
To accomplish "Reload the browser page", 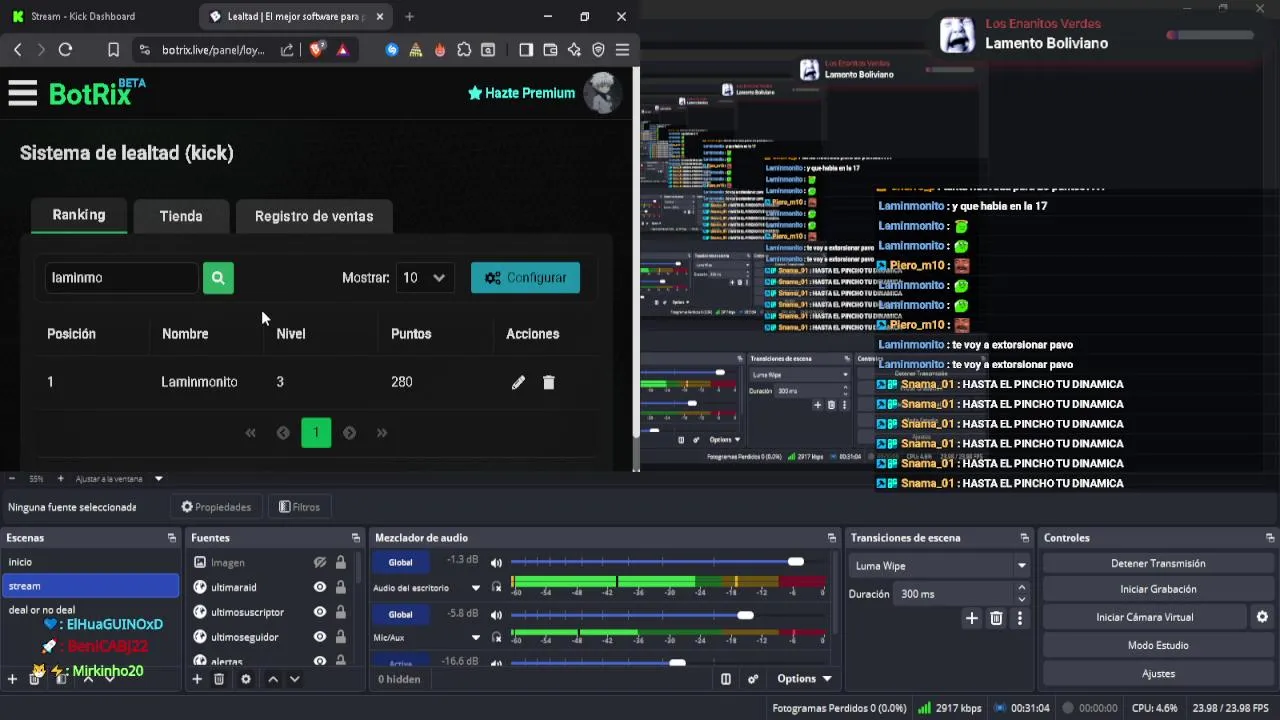I will pos(65,49).
